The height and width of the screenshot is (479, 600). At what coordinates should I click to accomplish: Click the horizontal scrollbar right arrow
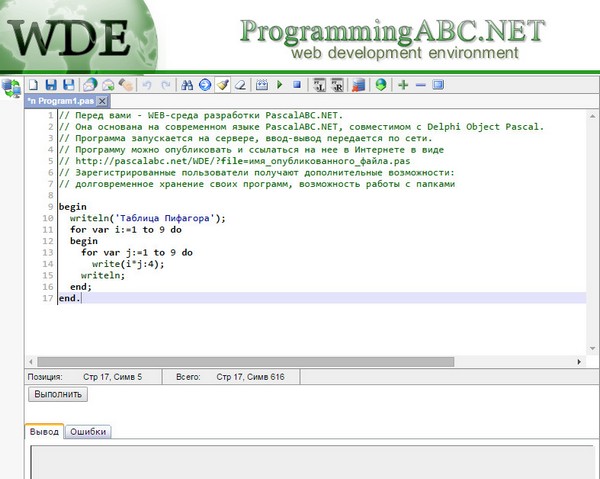pyautogui.click(x=579, y=362)
